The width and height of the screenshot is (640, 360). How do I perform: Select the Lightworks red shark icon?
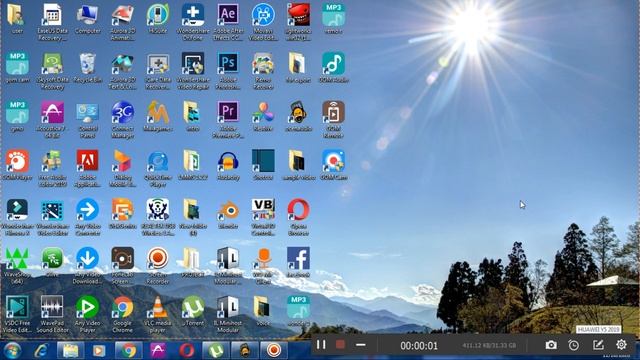(298, 22)
